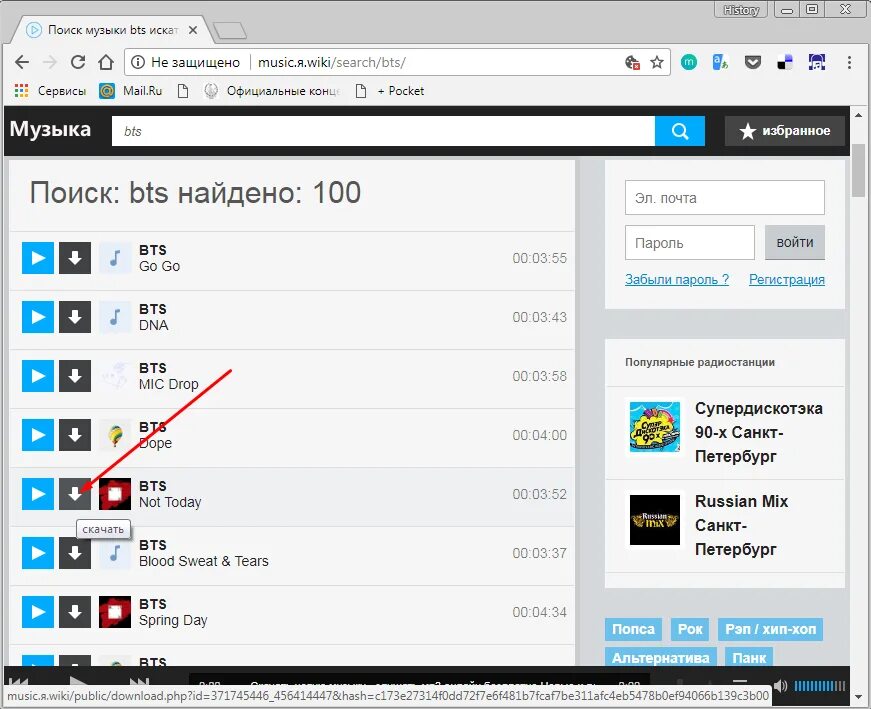This screenshot has width=871, height=709.
Task: Open the Chrome three-dot menu
Action: coord(849,62)
